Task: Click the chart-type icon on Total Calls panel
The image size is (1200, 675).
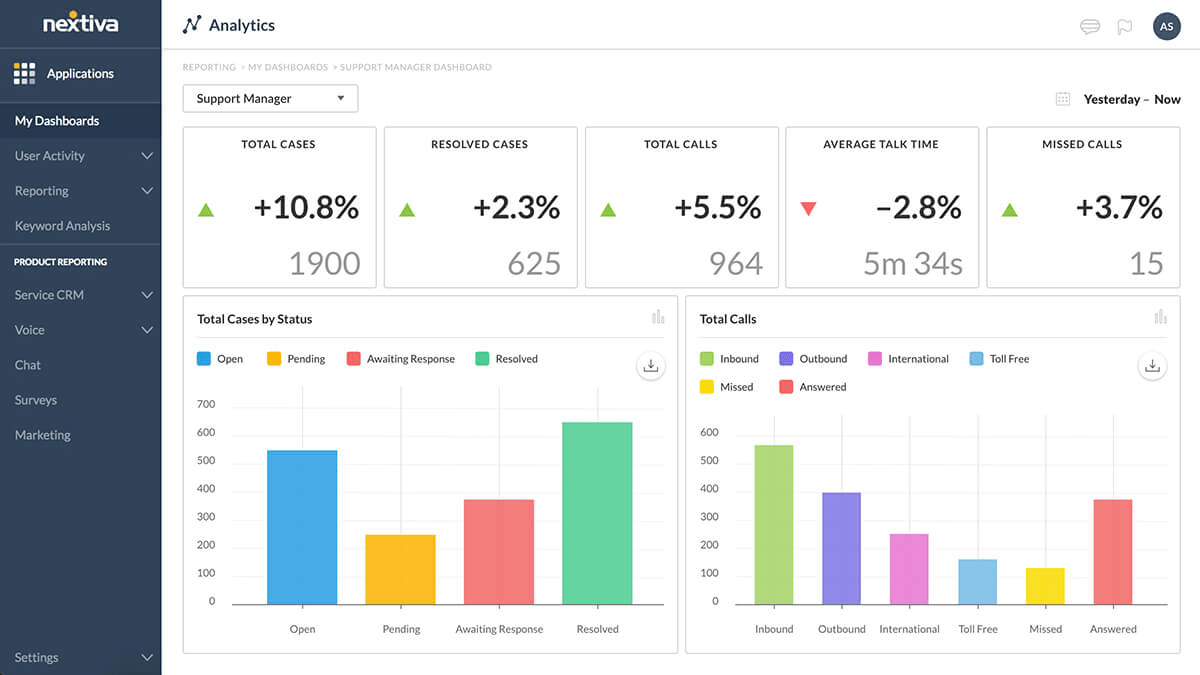Action: [1160, 317]
